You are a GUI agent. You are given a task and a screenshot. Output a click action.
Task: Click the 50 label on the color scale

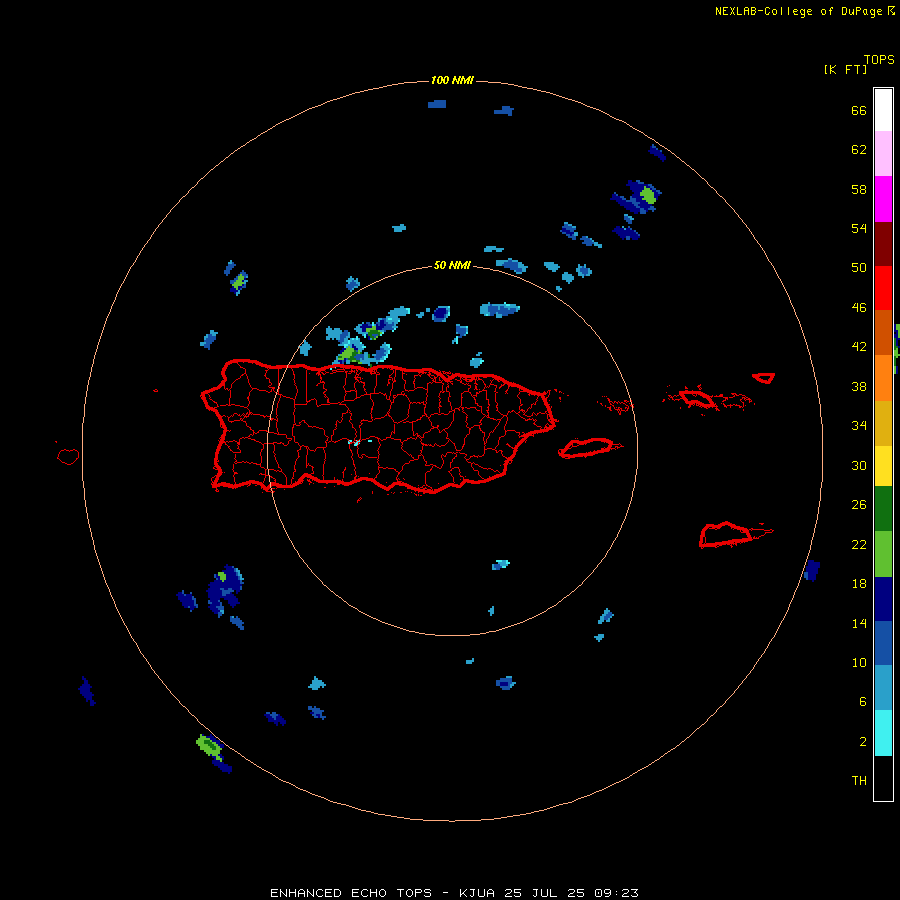[x=859, y=268]
